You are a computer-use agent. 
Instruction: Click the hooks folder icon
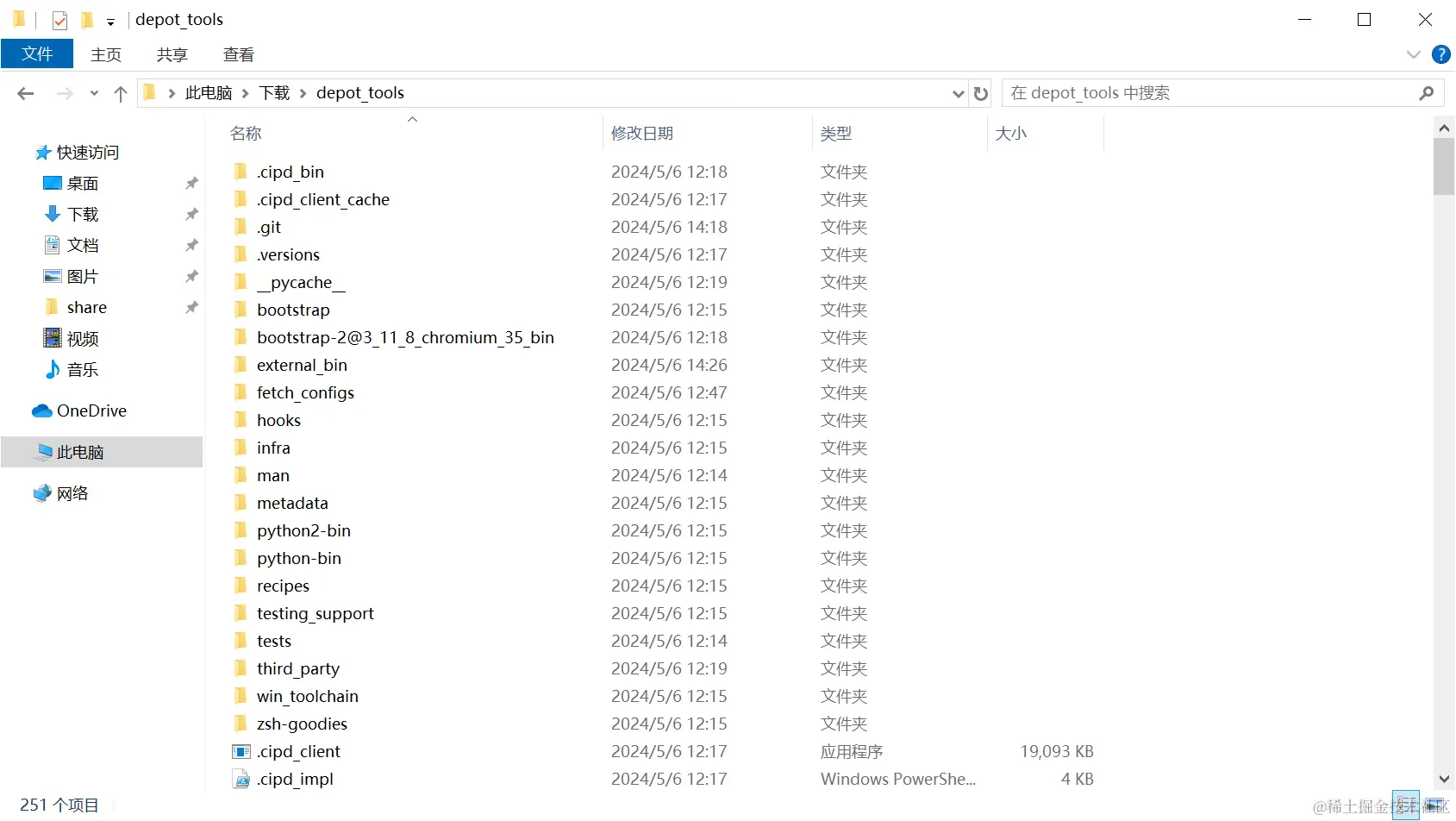pyautogui.click(x=241, y=420)
